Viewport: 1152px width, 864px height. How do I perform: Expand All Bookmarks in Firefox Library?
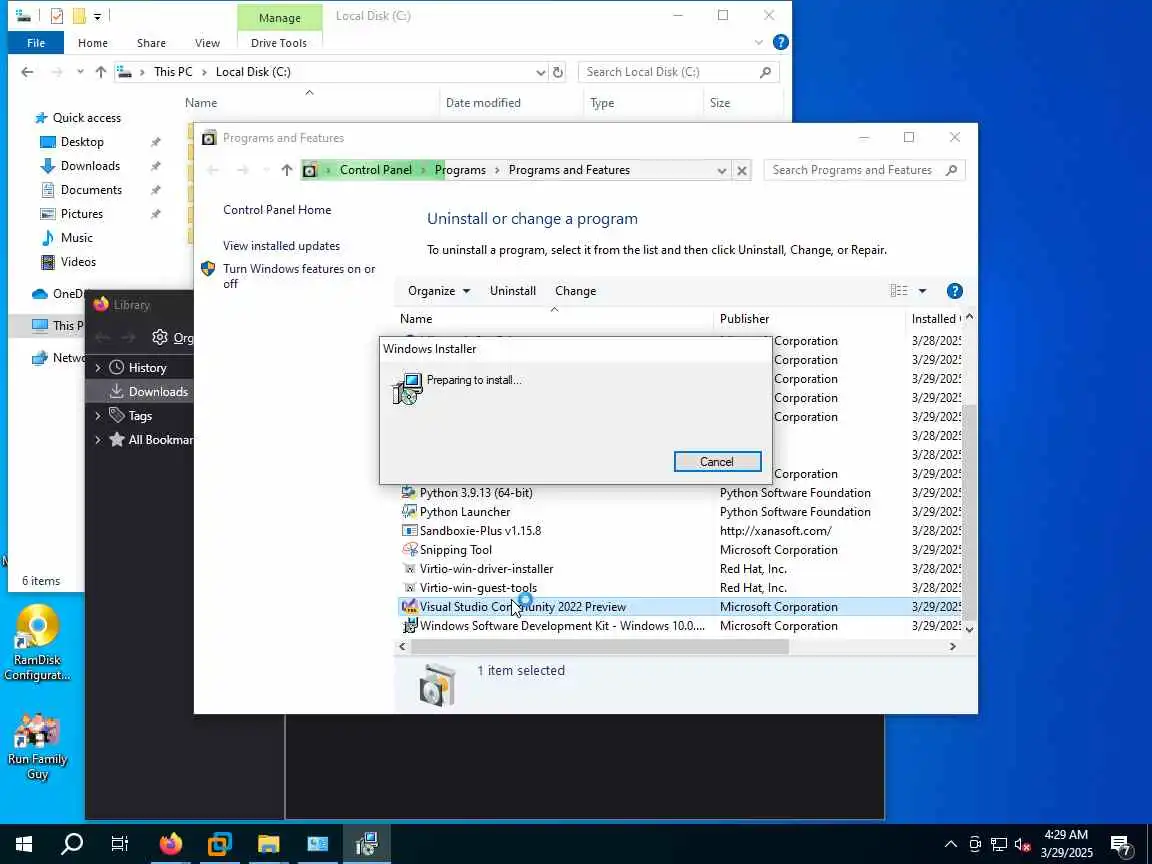pos(98,440)
